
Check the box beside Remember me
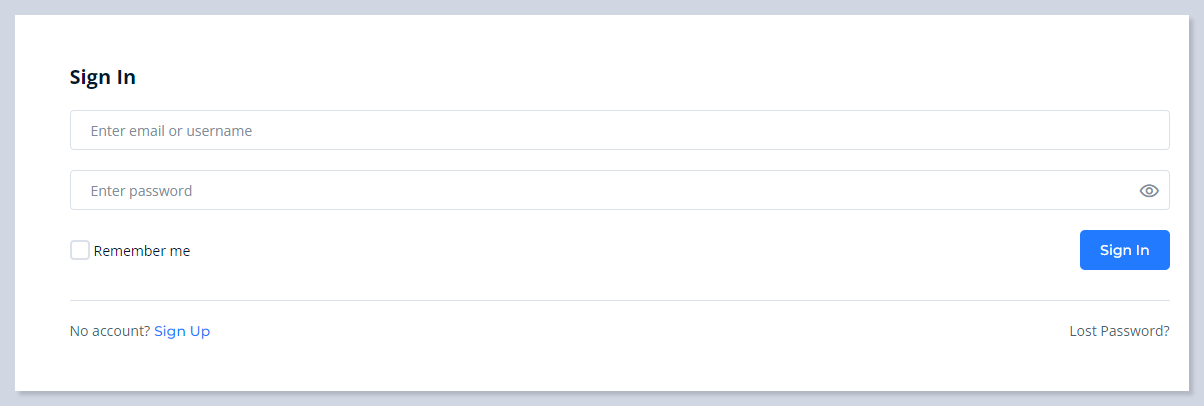click(x=80, y=250)
